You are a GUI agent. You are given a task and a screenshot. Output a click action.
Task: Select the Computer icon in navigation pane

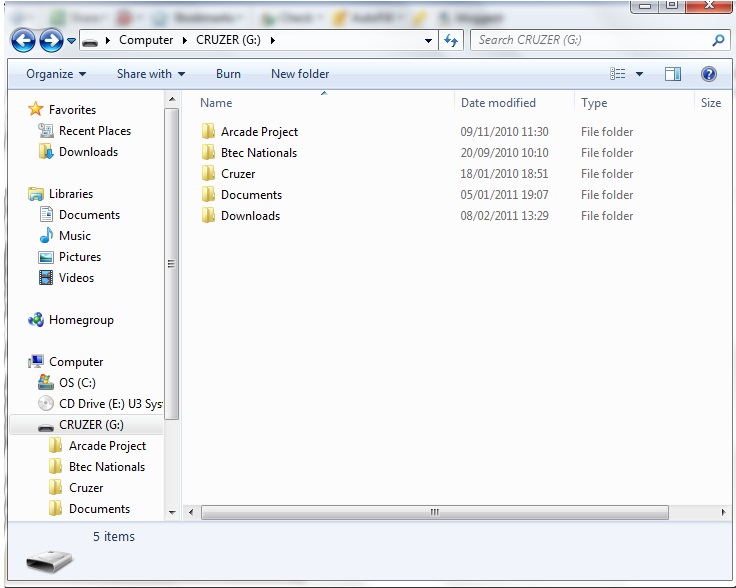click(x=36, y=362)
